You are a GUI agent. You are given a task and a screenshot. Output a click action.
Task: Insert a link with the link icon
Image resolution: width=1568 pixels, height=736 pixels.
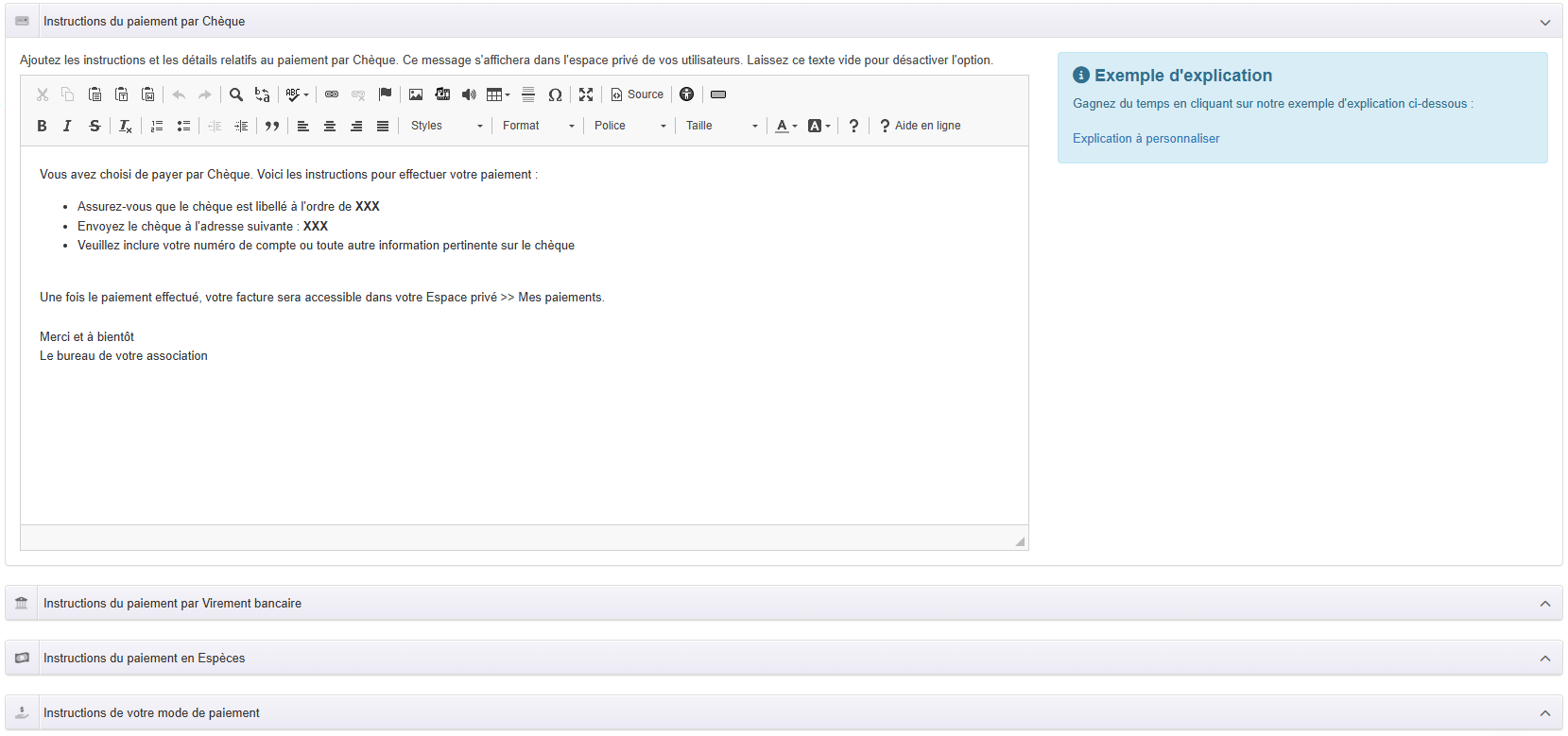[332, 94]
